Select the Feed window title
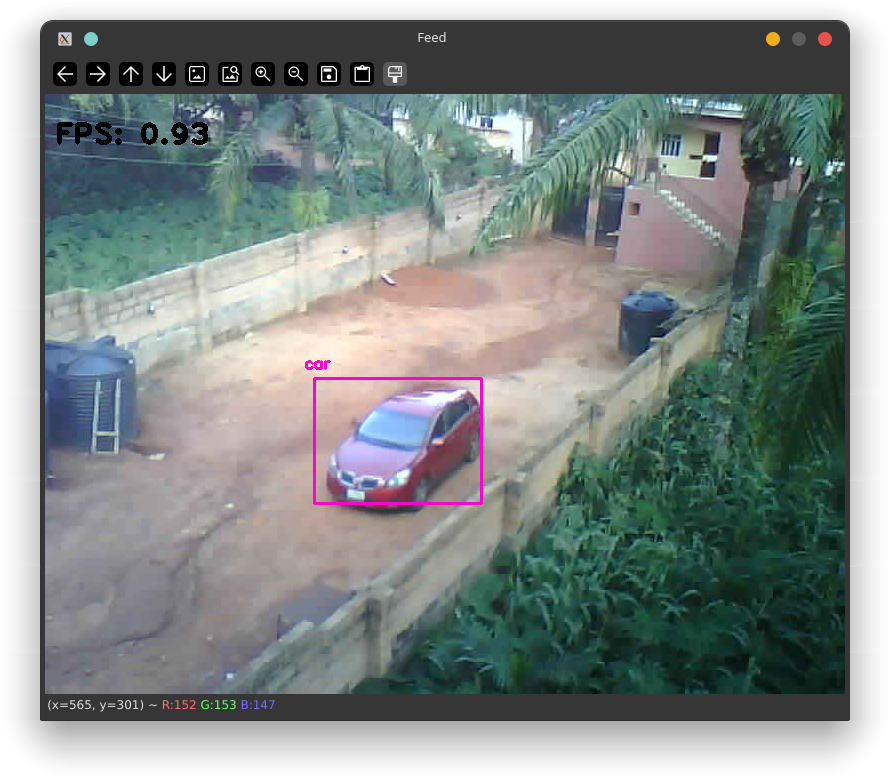 (x=431, y=38)
